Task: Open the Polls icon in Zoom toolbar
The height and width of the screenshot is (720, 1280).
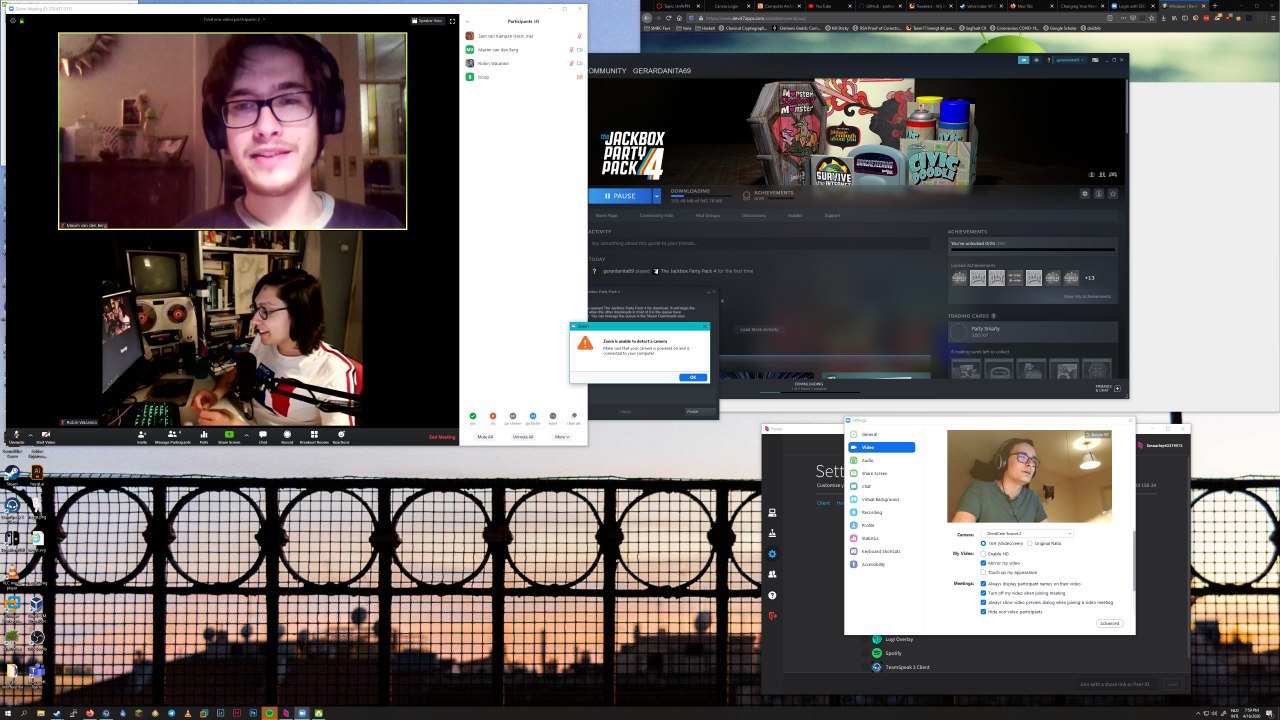Action: pos(204,434)
